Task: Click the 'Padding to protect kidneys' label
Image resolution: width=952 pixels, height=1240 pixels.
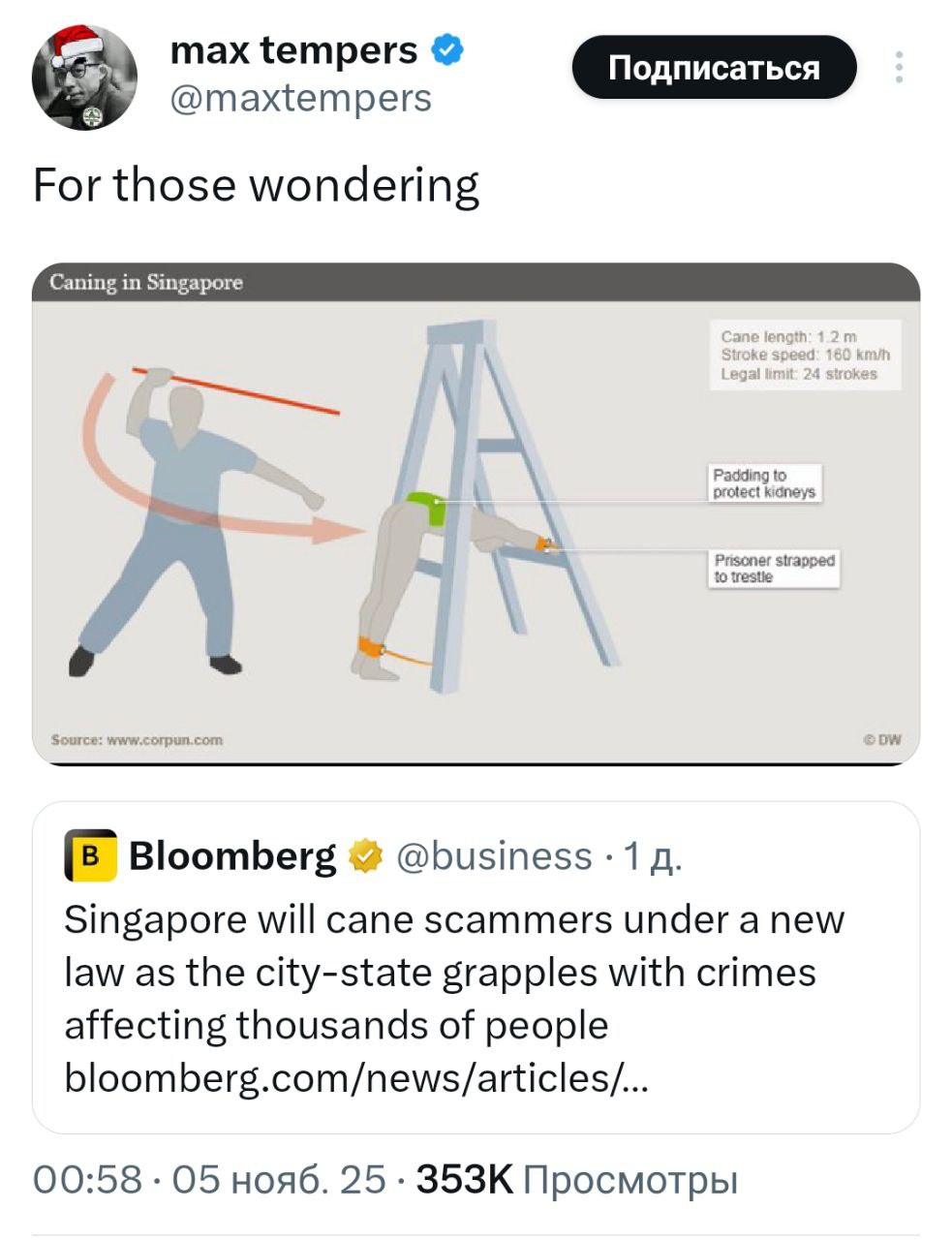Action: tap(764, 483)
